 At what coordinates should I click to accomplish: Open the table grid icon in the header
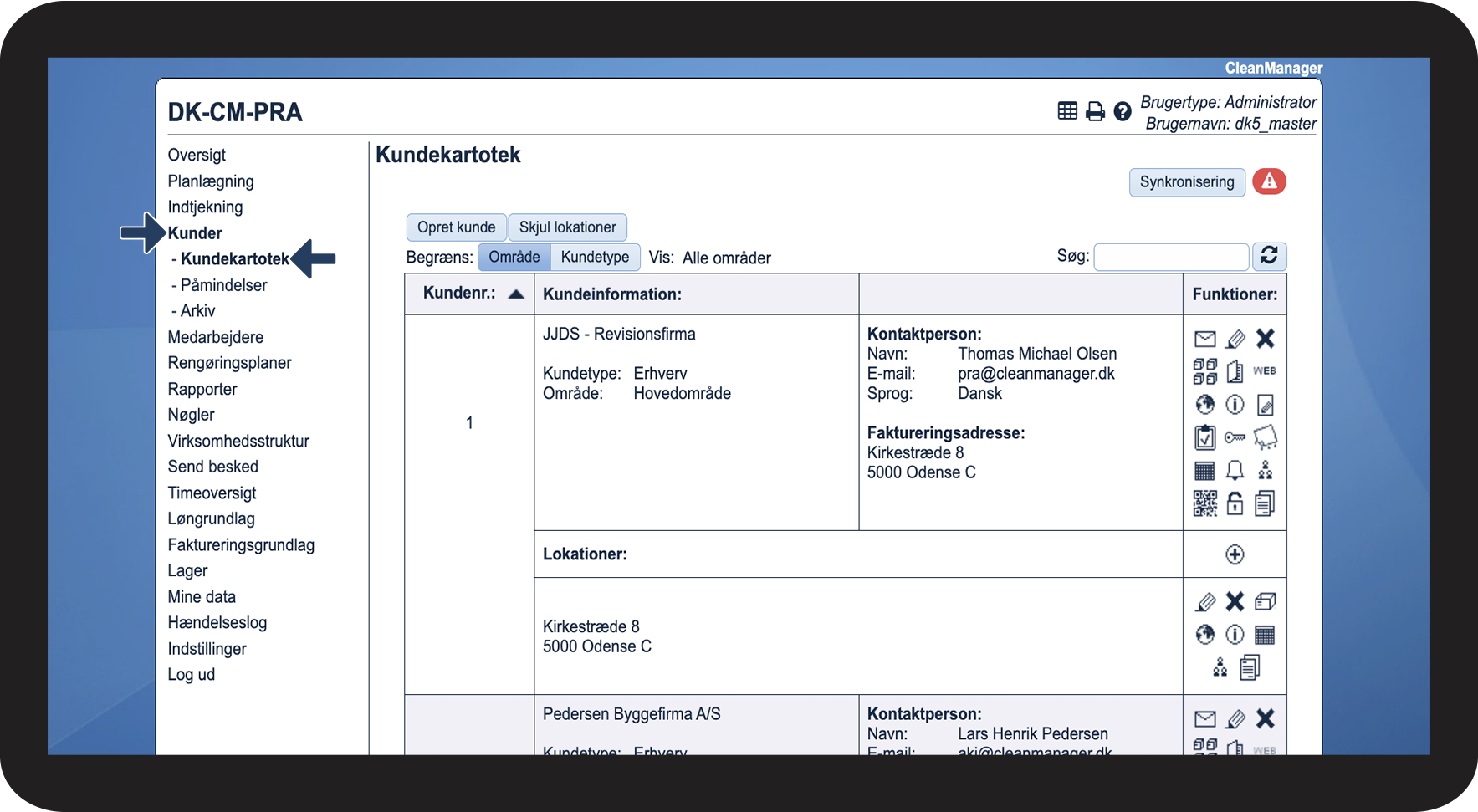[1067, 110]
